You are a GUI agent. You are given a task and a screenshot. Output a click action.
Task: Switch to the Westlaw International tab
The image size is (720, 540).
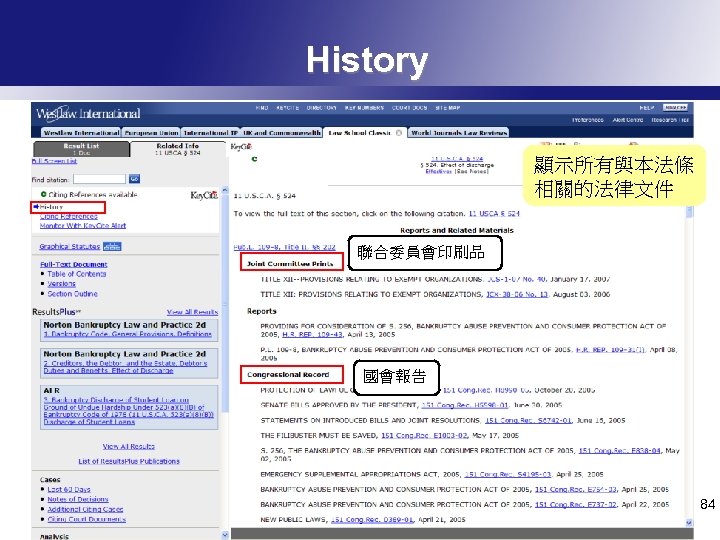pyautogui.click(x=81, y=133)
